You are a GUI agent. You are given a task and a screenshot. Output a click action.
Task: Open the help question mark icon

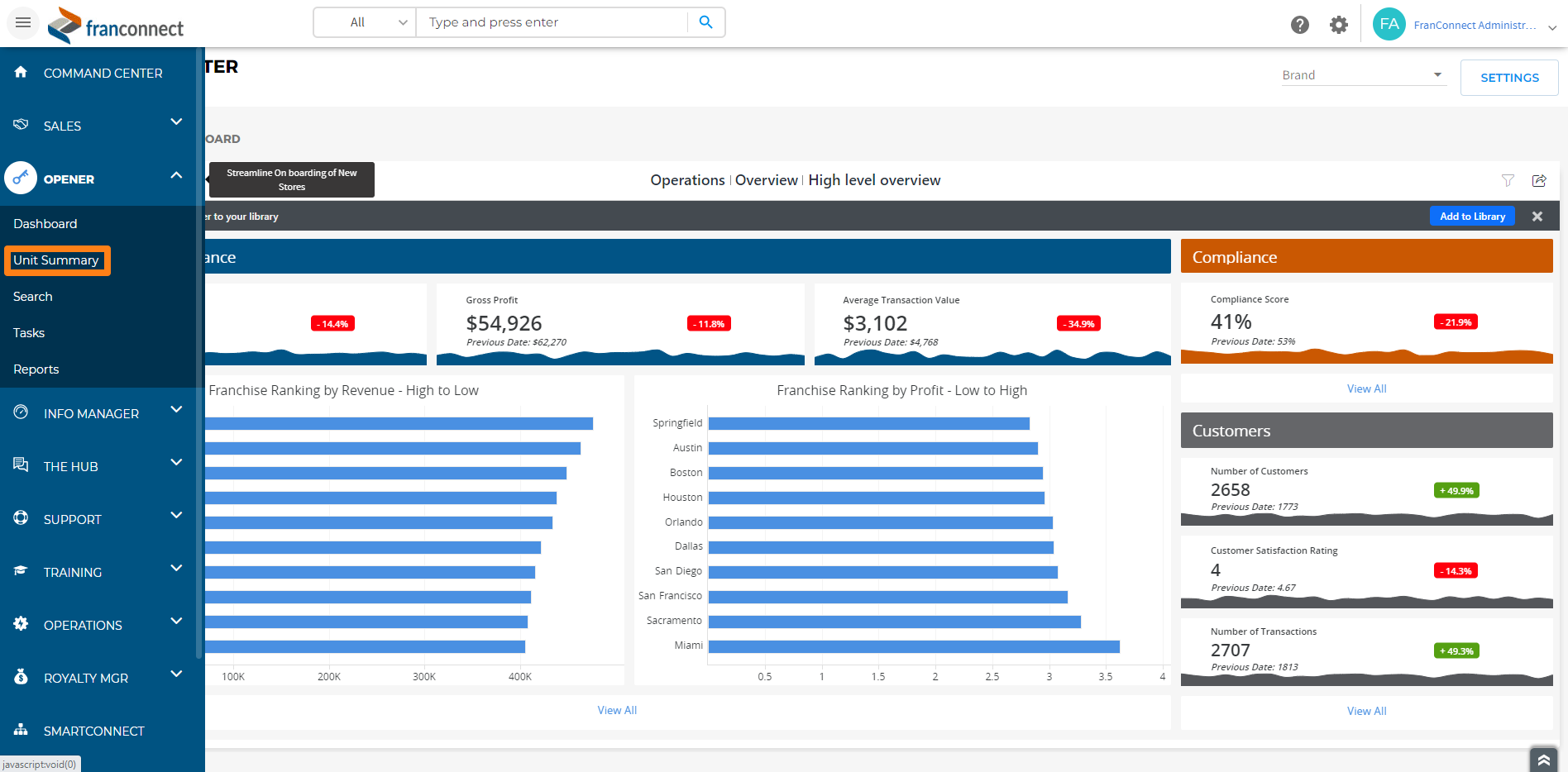[x=1300, y=25]
